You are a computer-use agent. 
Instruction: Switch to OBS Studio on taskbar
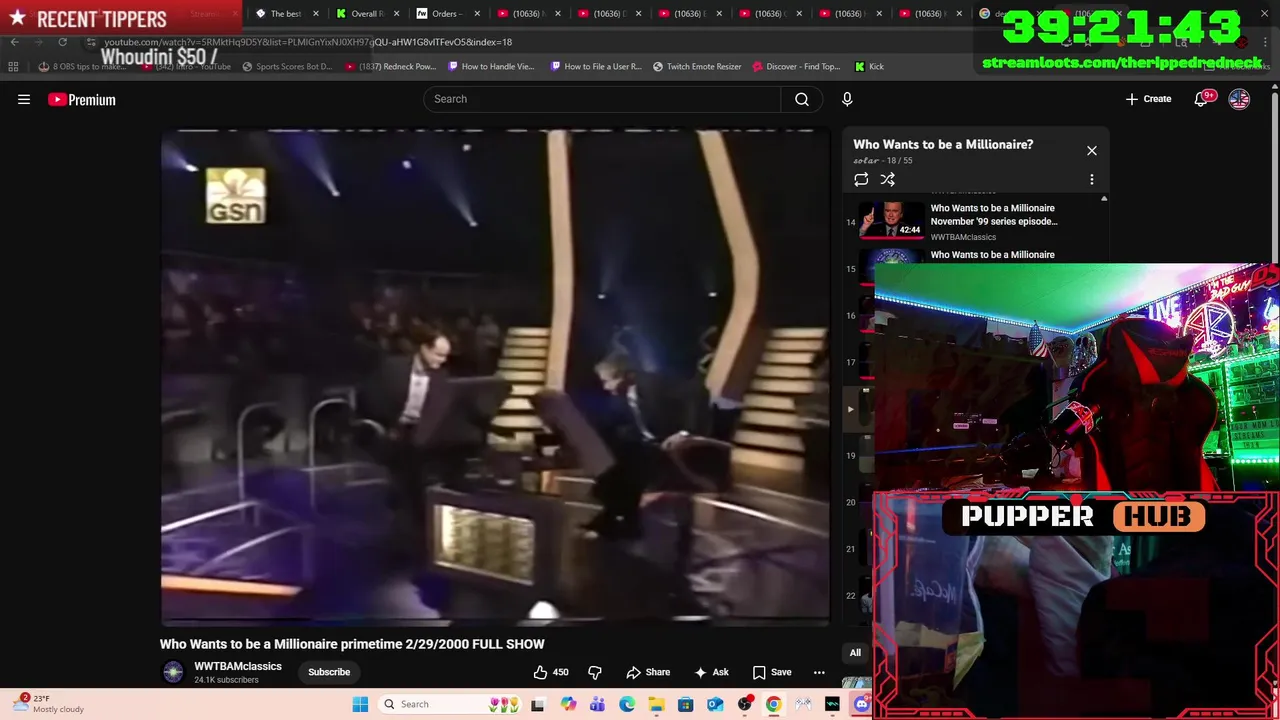(744, 704)
